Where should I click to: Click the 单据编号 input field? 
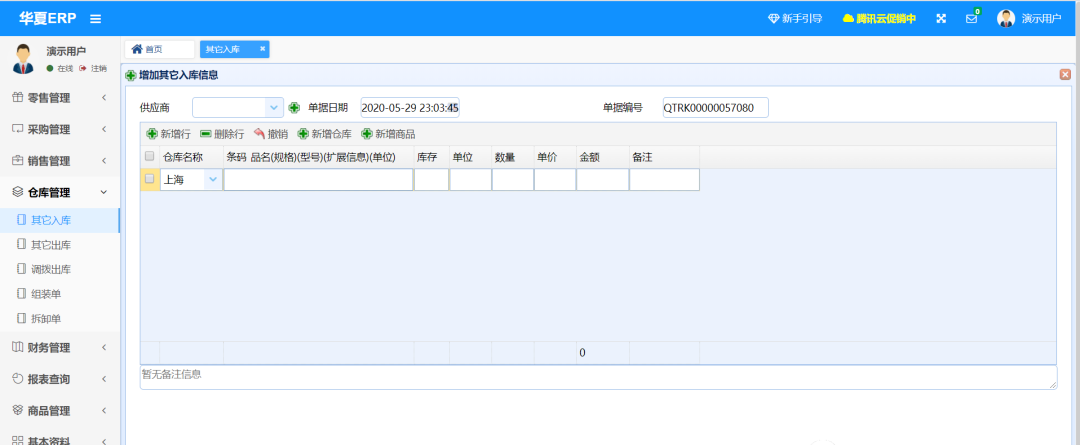tap(715, 107)
